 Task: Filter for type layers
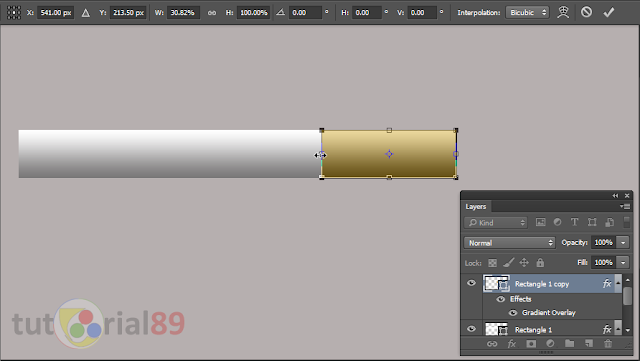tap(574, 222)
